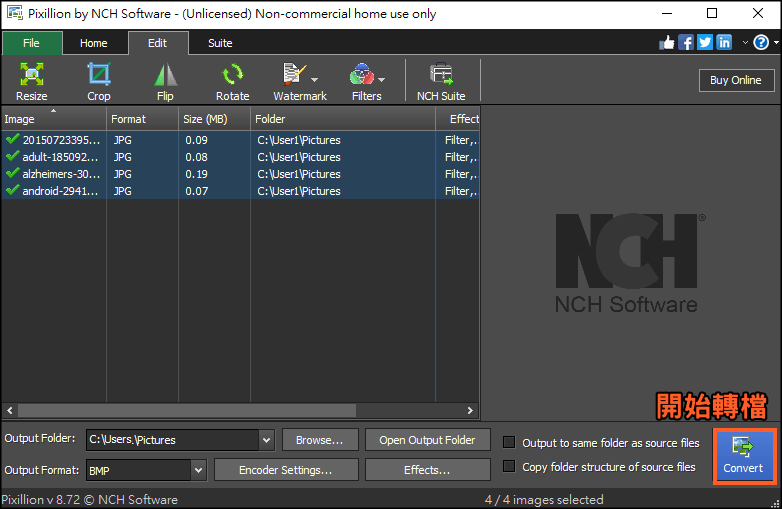This screenshot has width=782, height=509.
Task: Click scroll right arrow of file list
Action: (470, 410)
